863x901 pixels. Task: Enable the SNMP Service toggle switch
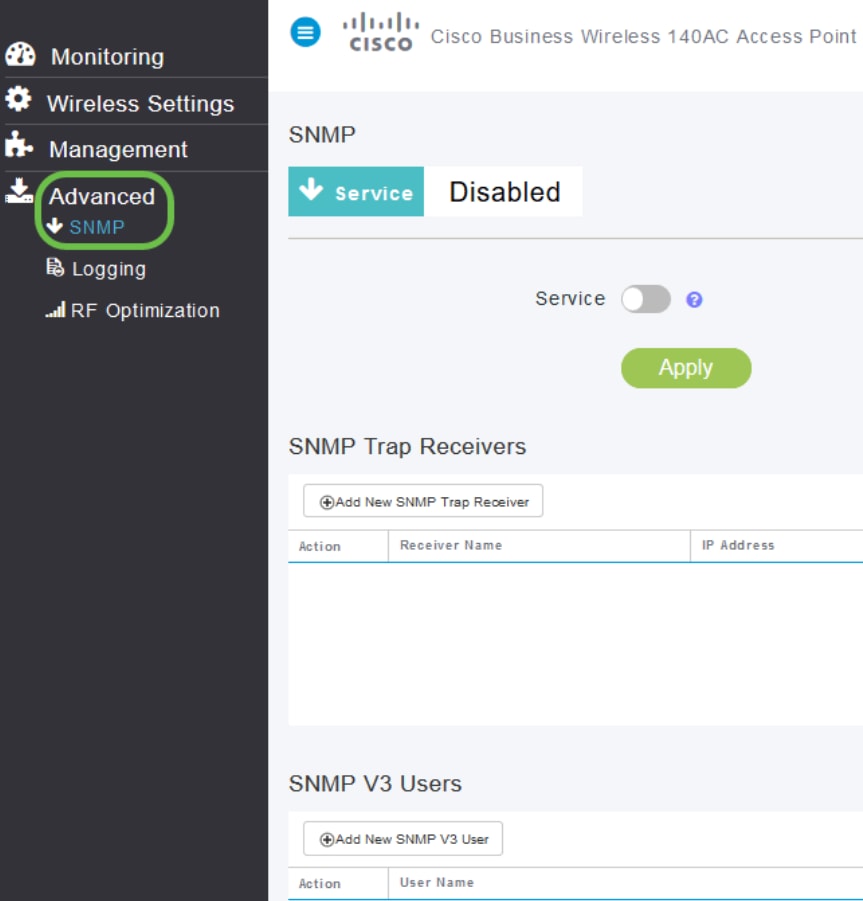[x=646, y=299]
